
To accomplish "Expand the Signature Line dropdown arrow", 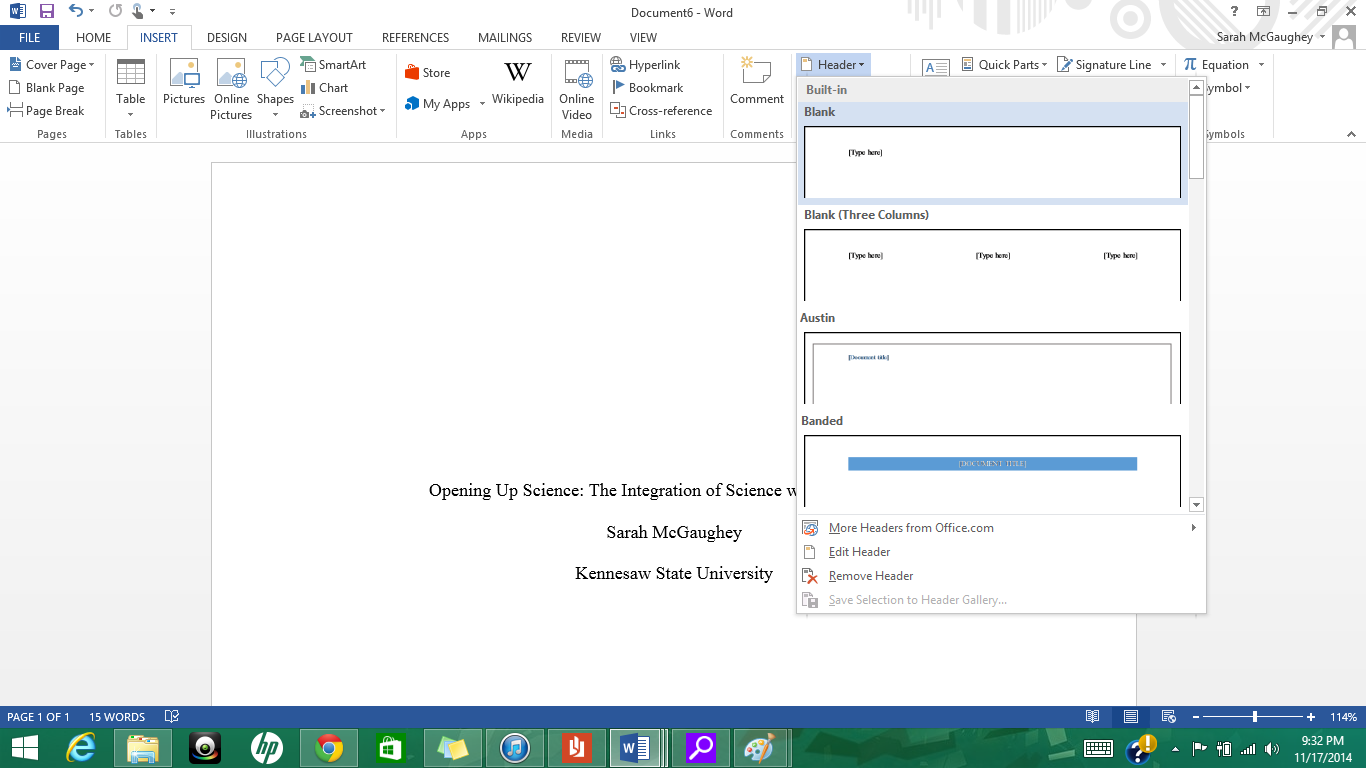I will tap(1163, 65).
